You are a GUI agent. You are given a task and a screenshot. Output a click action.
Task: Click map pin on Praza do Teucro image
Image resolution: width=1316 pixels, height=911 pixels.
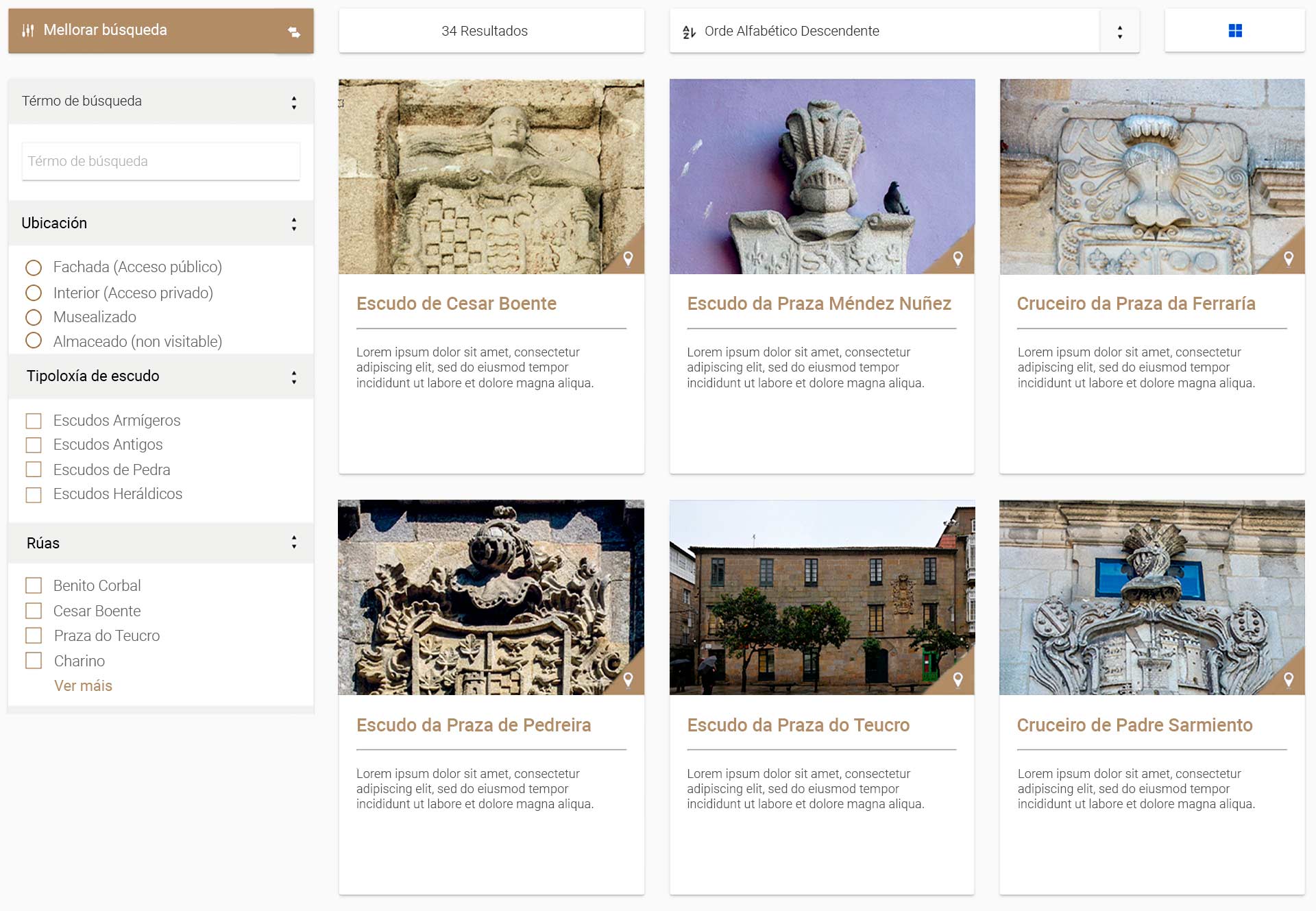click(958, 679)
